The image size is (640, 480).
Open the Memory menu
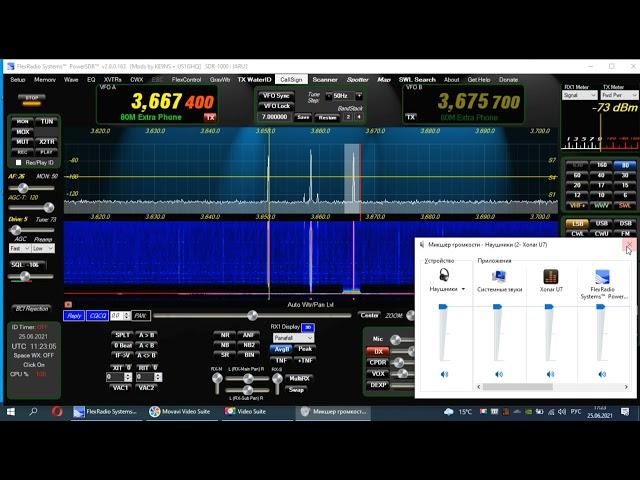44,80
